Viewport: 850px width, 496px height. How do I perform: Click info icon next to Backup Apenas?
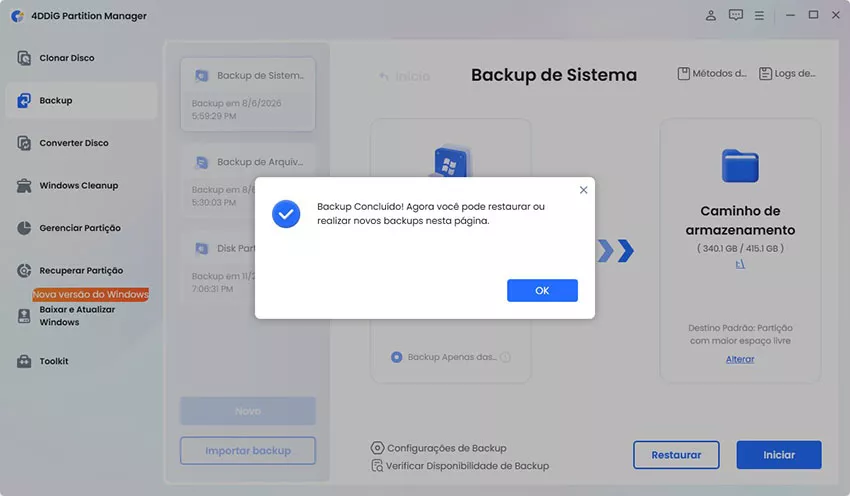click(x=505, y=357)
